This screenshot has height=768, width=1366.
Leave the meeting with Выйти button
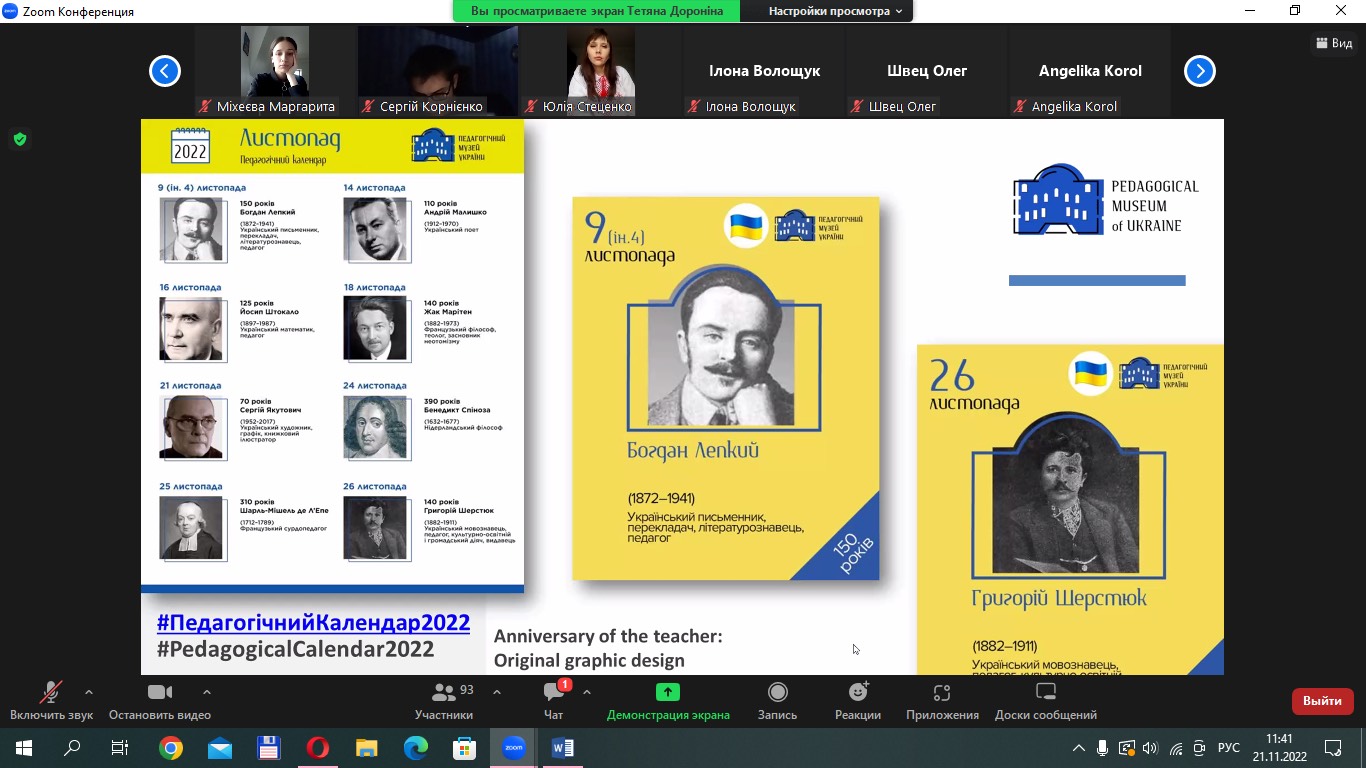(x=1322, y=701)
